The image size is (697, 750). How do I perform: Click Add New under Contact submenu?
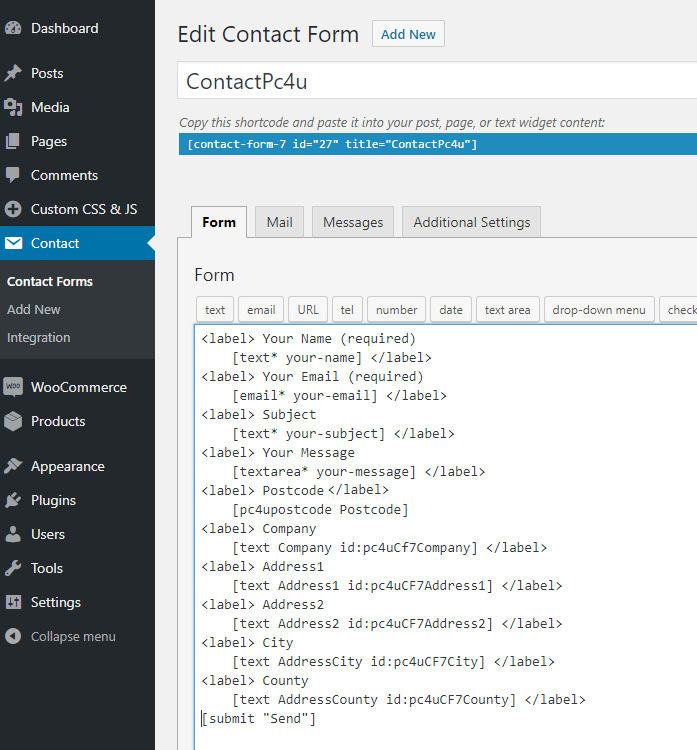click(33, 309)
